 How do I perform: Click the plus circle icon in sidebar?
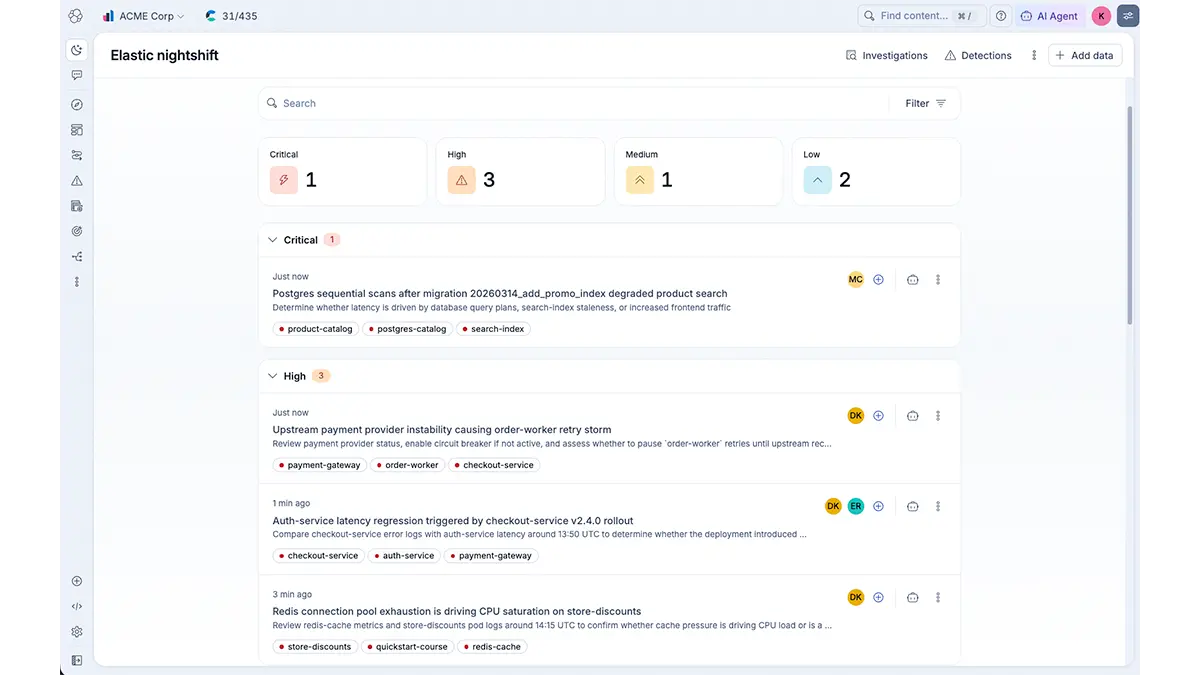77,581
